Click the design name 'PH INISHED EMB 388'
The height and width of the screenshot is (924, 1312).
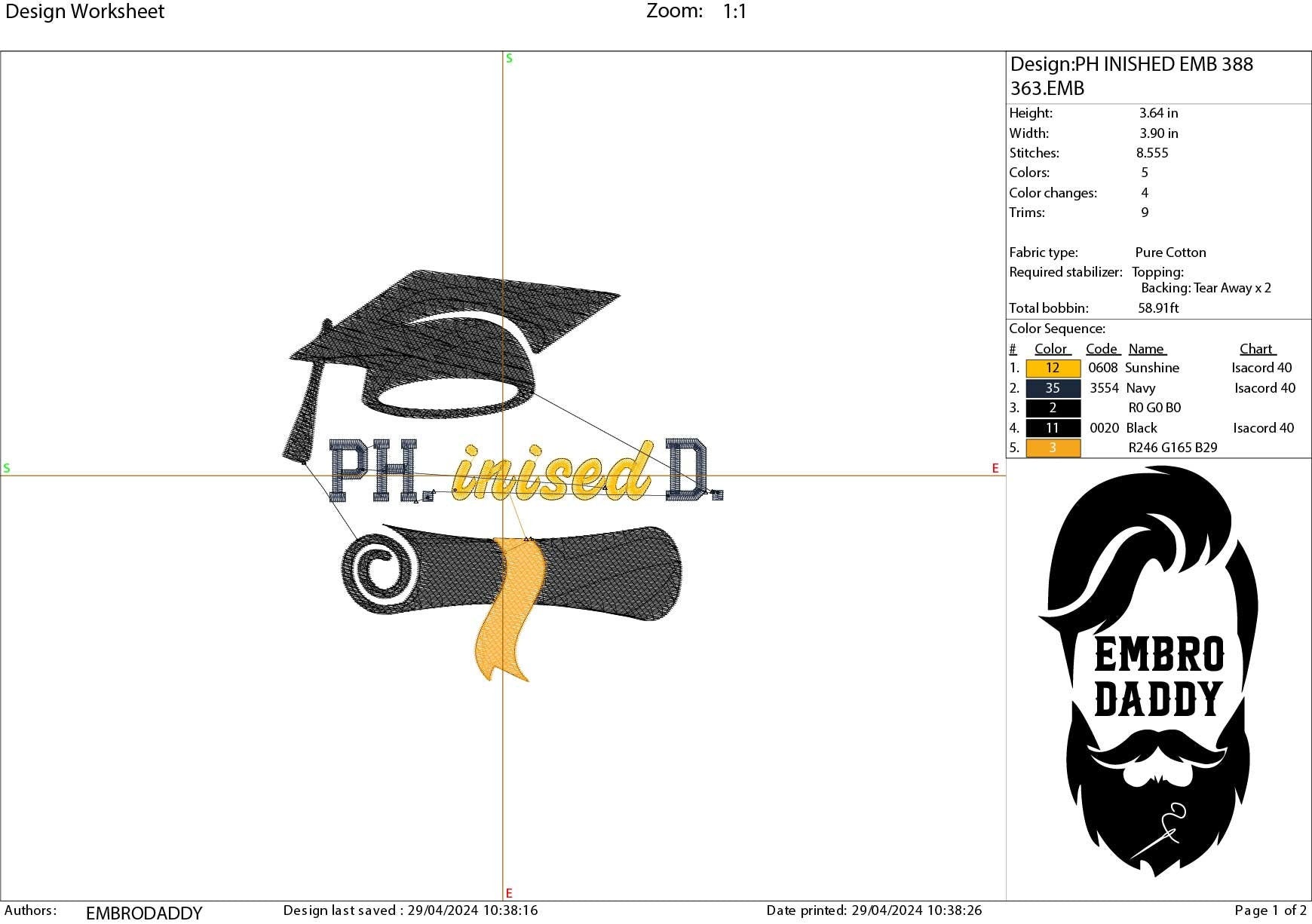1164,64
